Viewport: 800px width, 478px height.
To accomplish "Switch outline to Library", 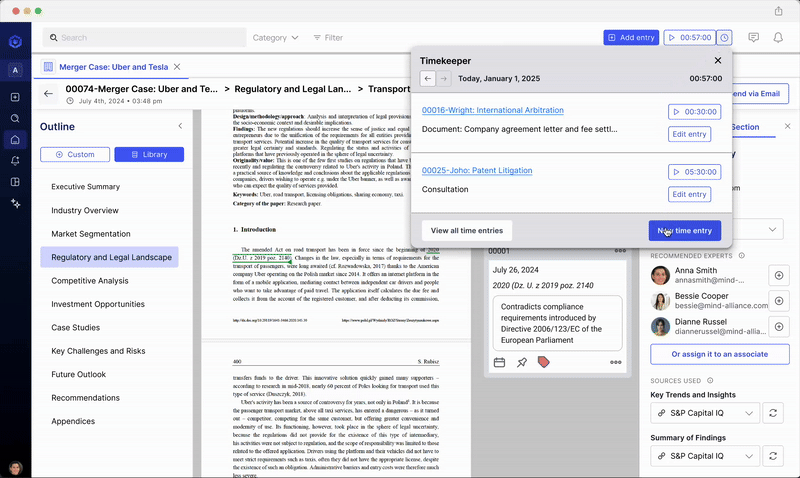I will point(149,155).
